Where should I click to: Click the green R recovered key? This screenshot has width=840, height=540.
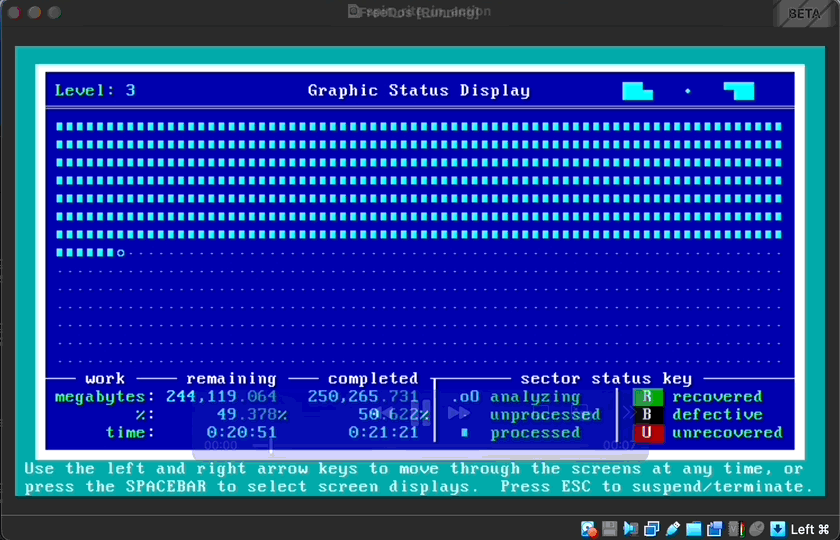tap(647, 397)
